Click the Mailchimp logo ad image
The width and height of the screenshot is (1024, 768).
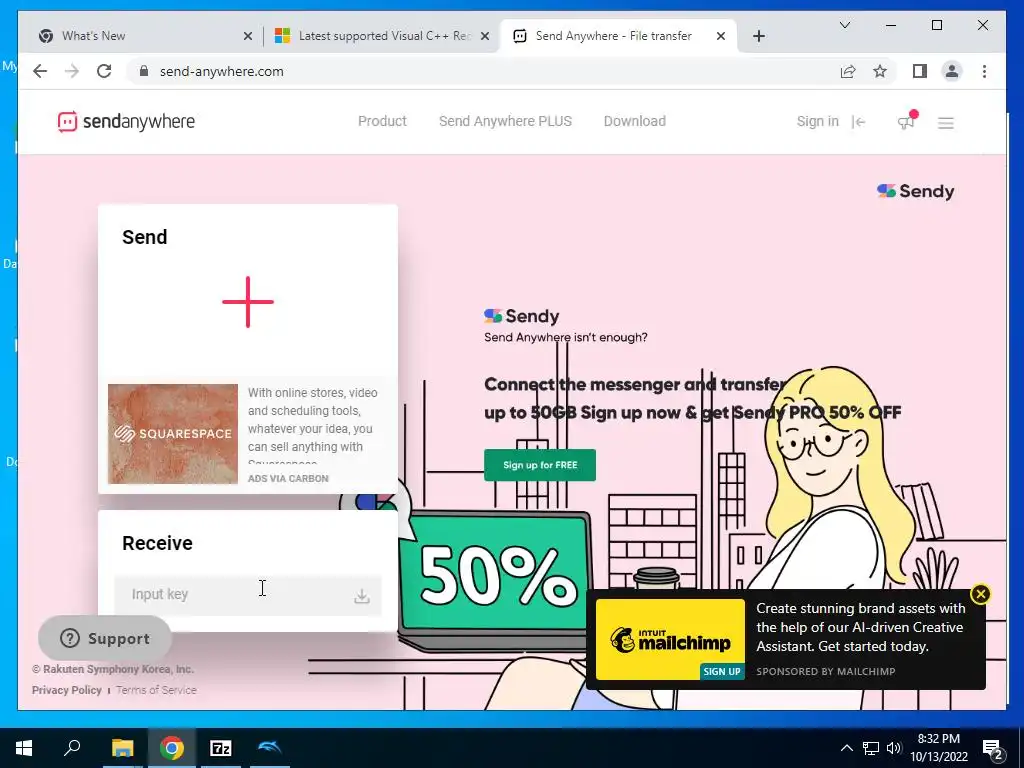point(670,639)
